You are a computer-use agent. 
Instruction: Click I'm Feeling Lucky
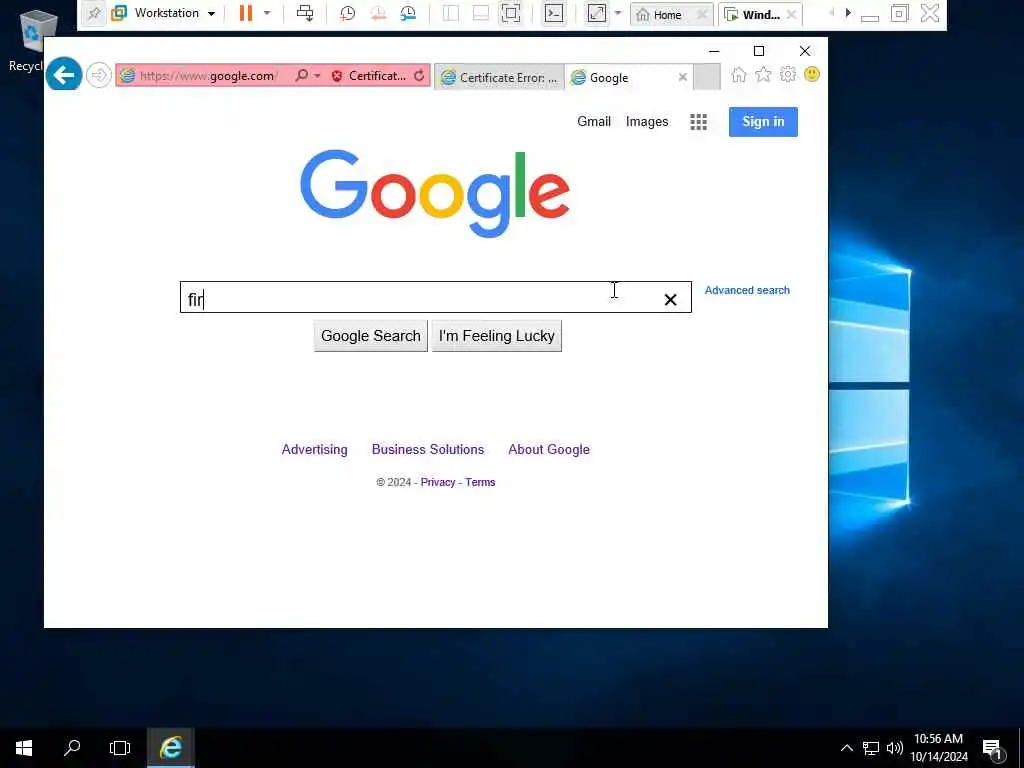coord(496,336)
